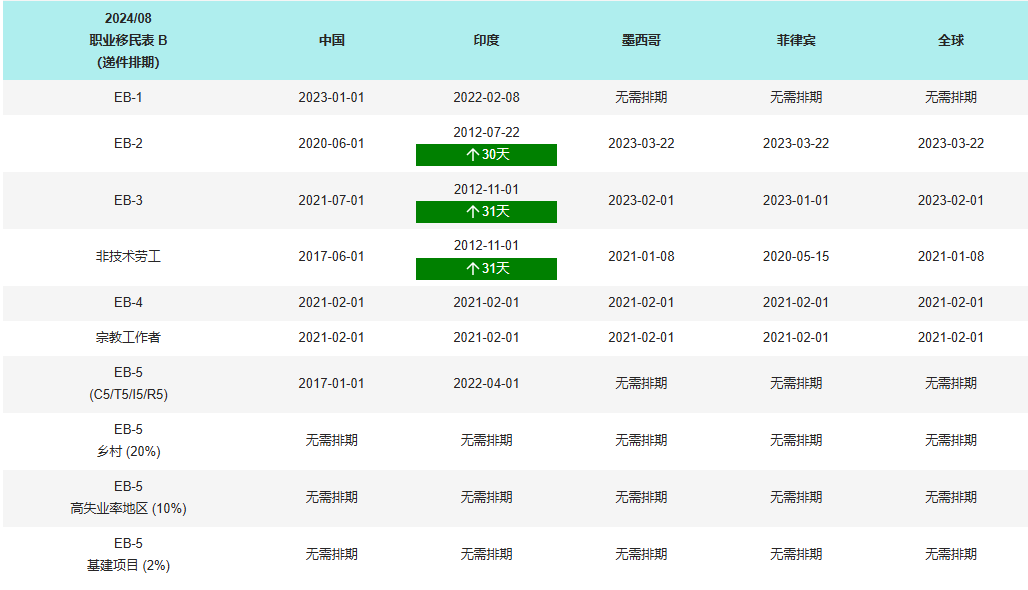Select the EB-5 (C5/T5/I5/R5) row label
This screenshot has height=590, width=1028.
click(128, 383)
